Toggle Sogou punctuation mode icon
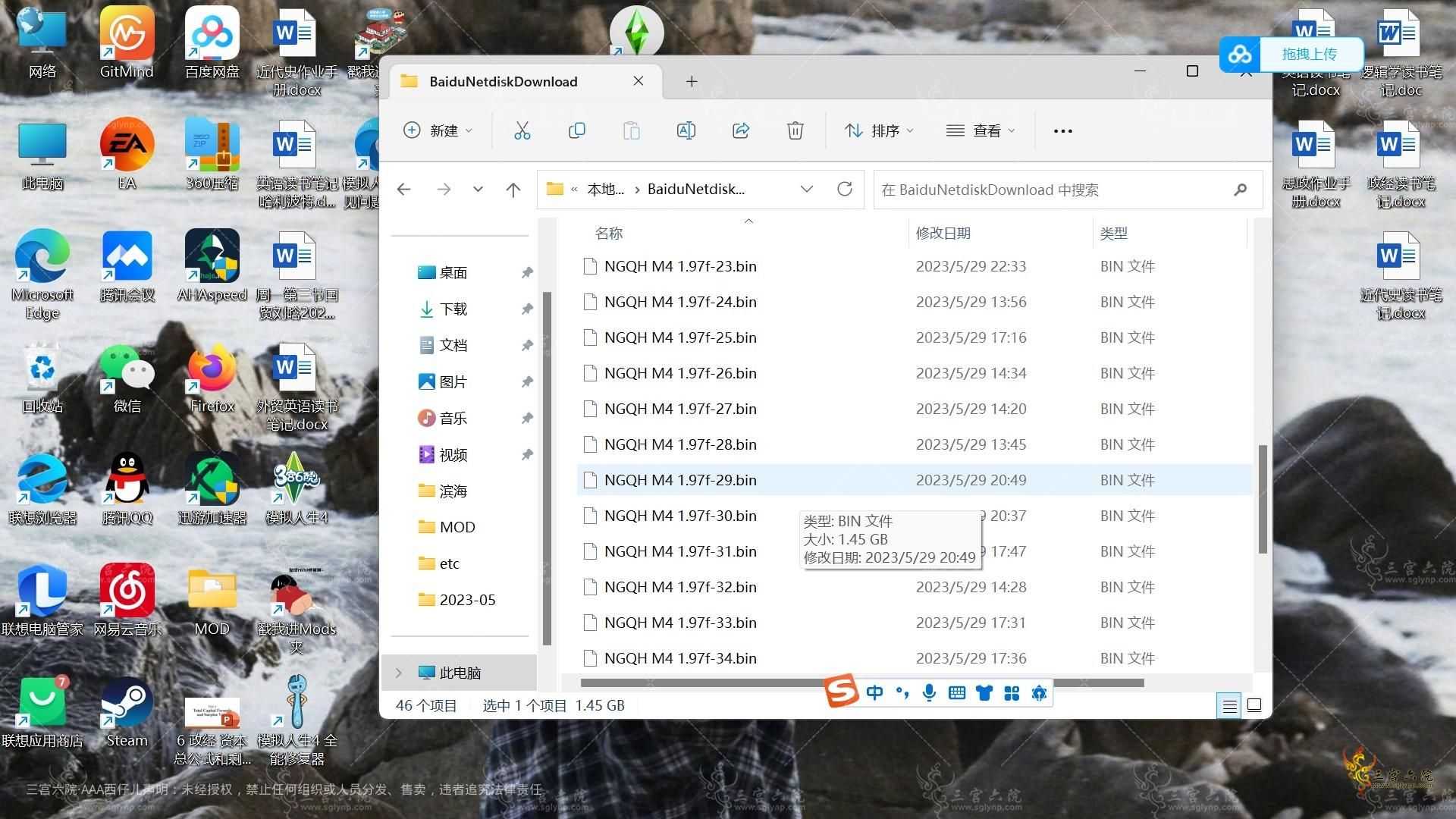The image size is (1456, 819). tap(902, 692)
